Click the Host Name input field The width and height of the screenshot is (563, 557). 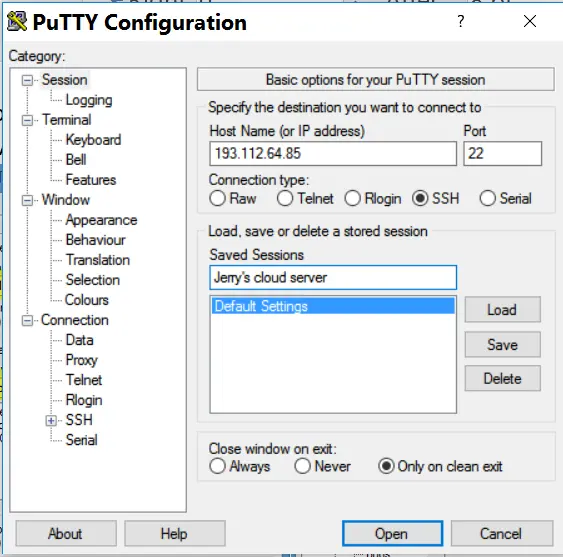pos(333,153)
